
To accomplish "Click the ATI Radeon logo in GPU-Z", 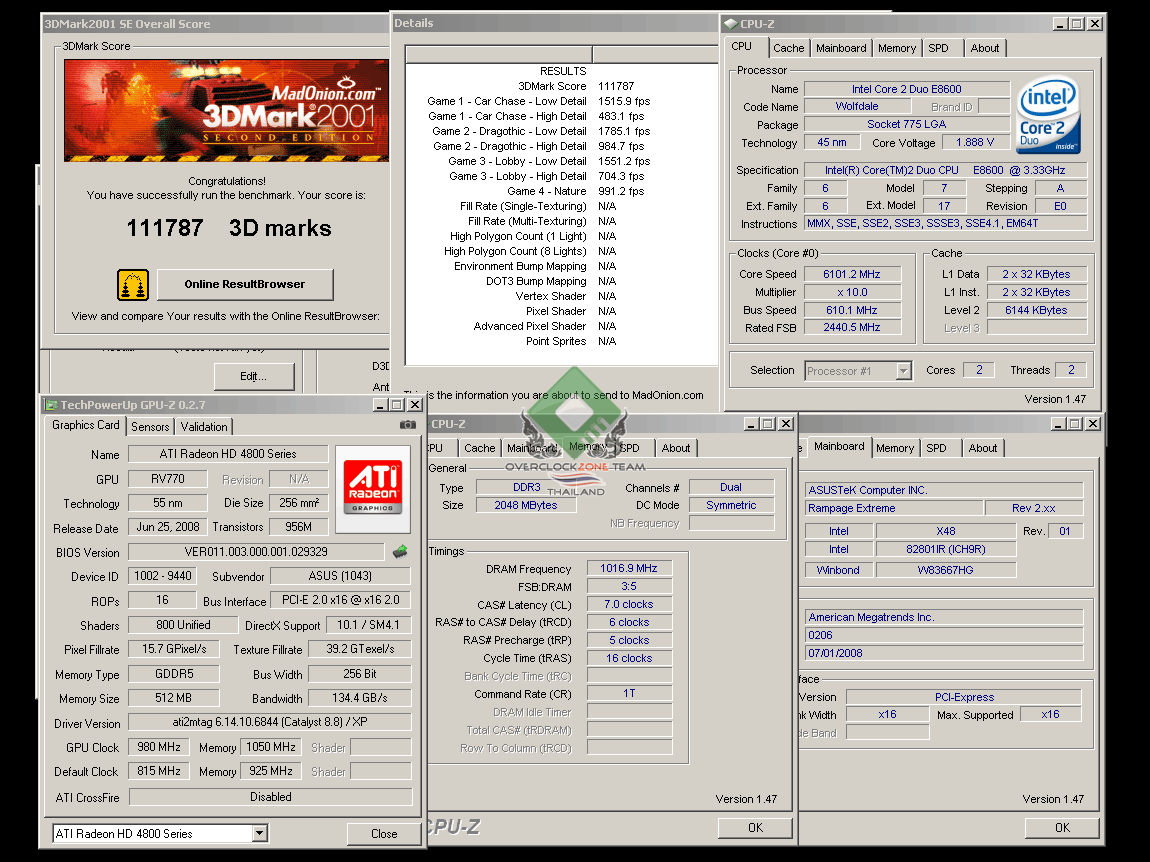I will pyautogui.click(x=373, y=488).
